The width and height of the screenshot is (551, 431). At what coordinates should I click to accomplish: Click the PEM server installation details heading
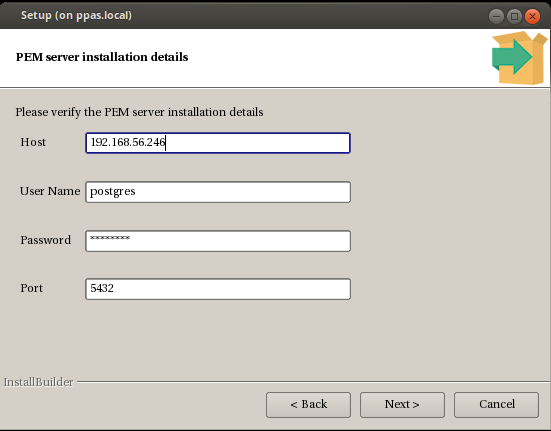[102, 57]
